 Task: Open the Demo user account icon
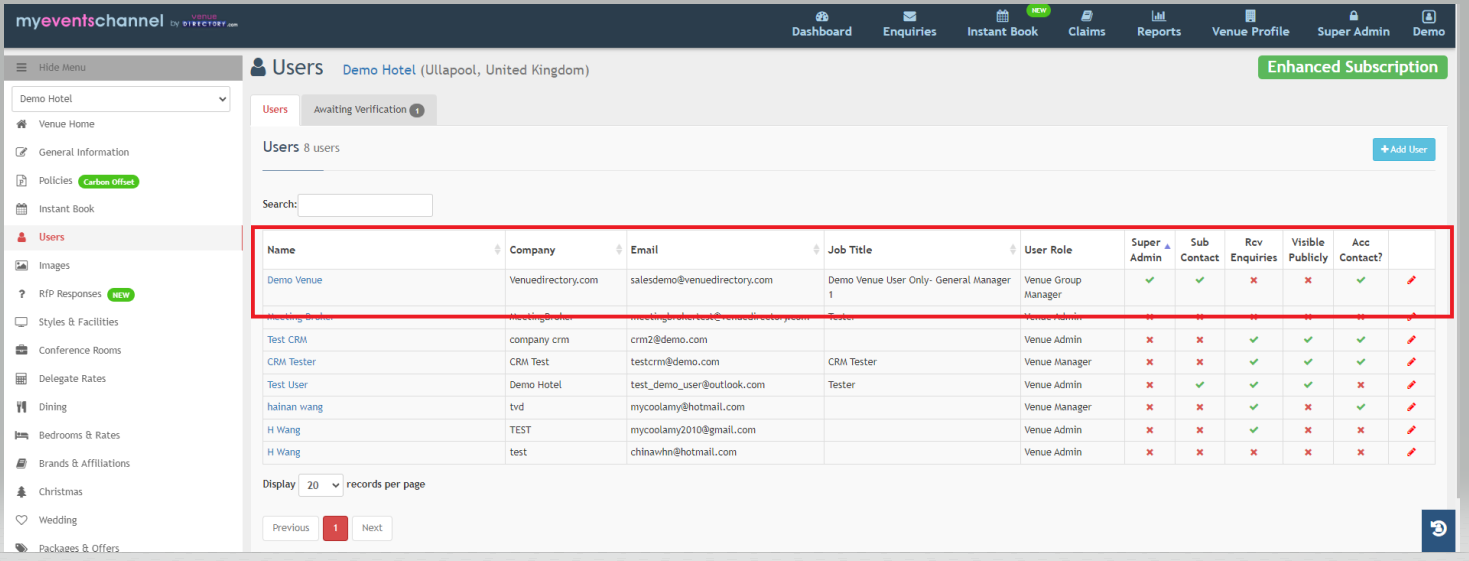click(1429, 16)
